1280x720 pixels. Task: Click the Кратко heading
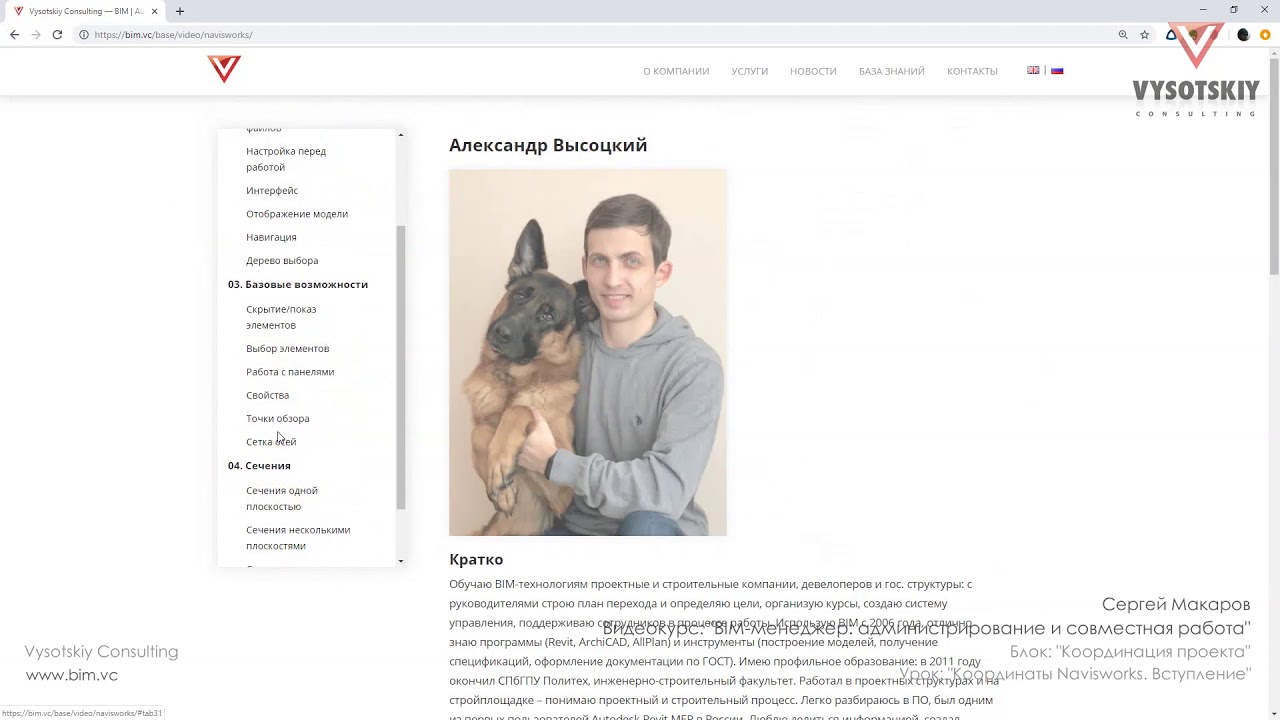click(x=476, y=560)
